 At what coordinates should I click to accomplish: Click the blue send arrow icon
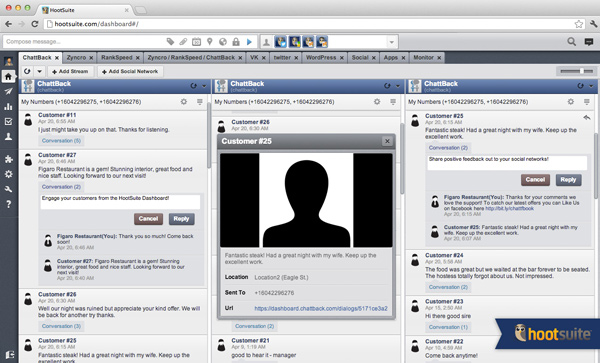pos(249,42)
